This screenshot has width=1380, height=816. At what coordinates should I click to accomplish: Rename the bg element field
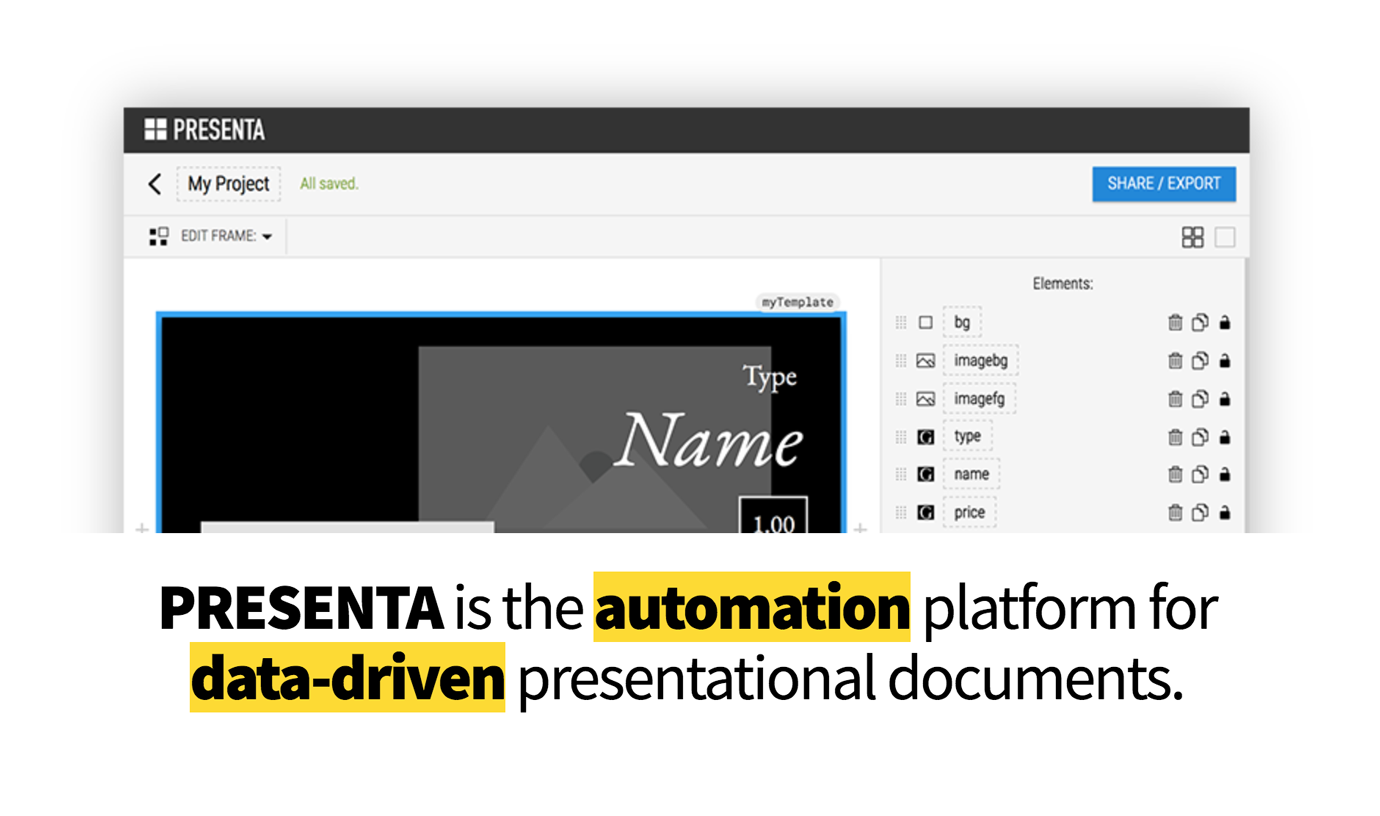[x=962, y=323]
